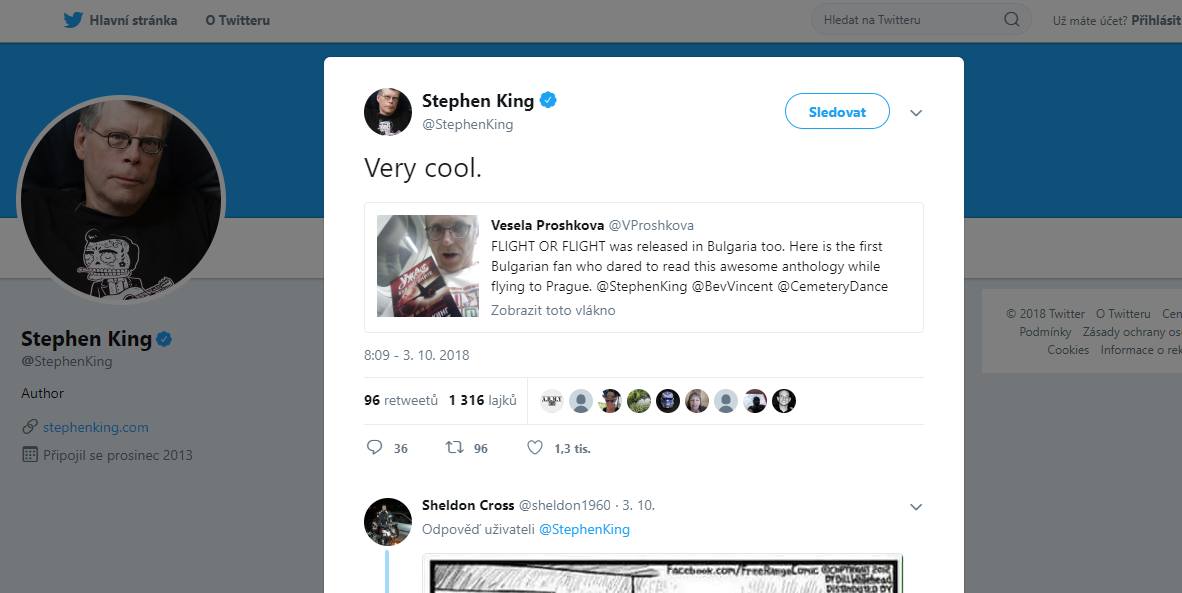Expand the tweet options chevron next to Sledovat
The height and width of the screenshot is (593, 1182).
(x=916, y=113)
